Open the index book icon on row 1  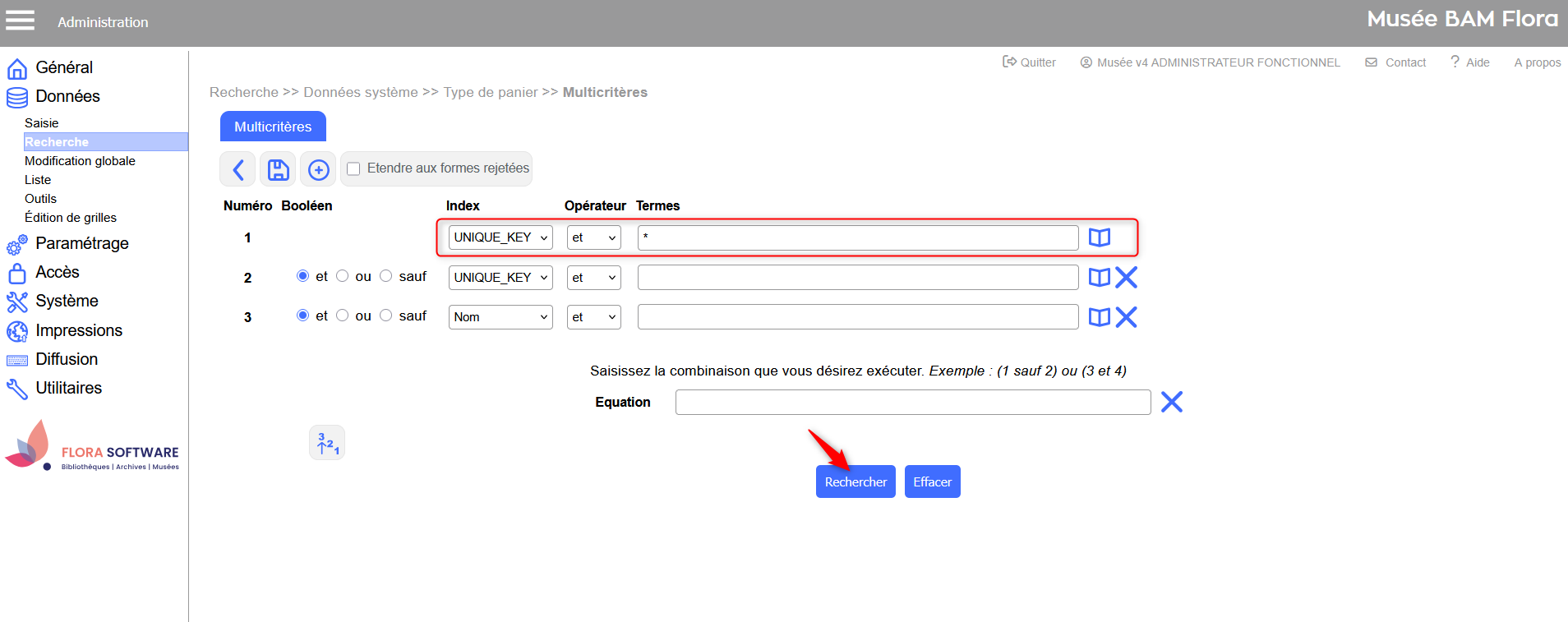tap(1099, 237)
